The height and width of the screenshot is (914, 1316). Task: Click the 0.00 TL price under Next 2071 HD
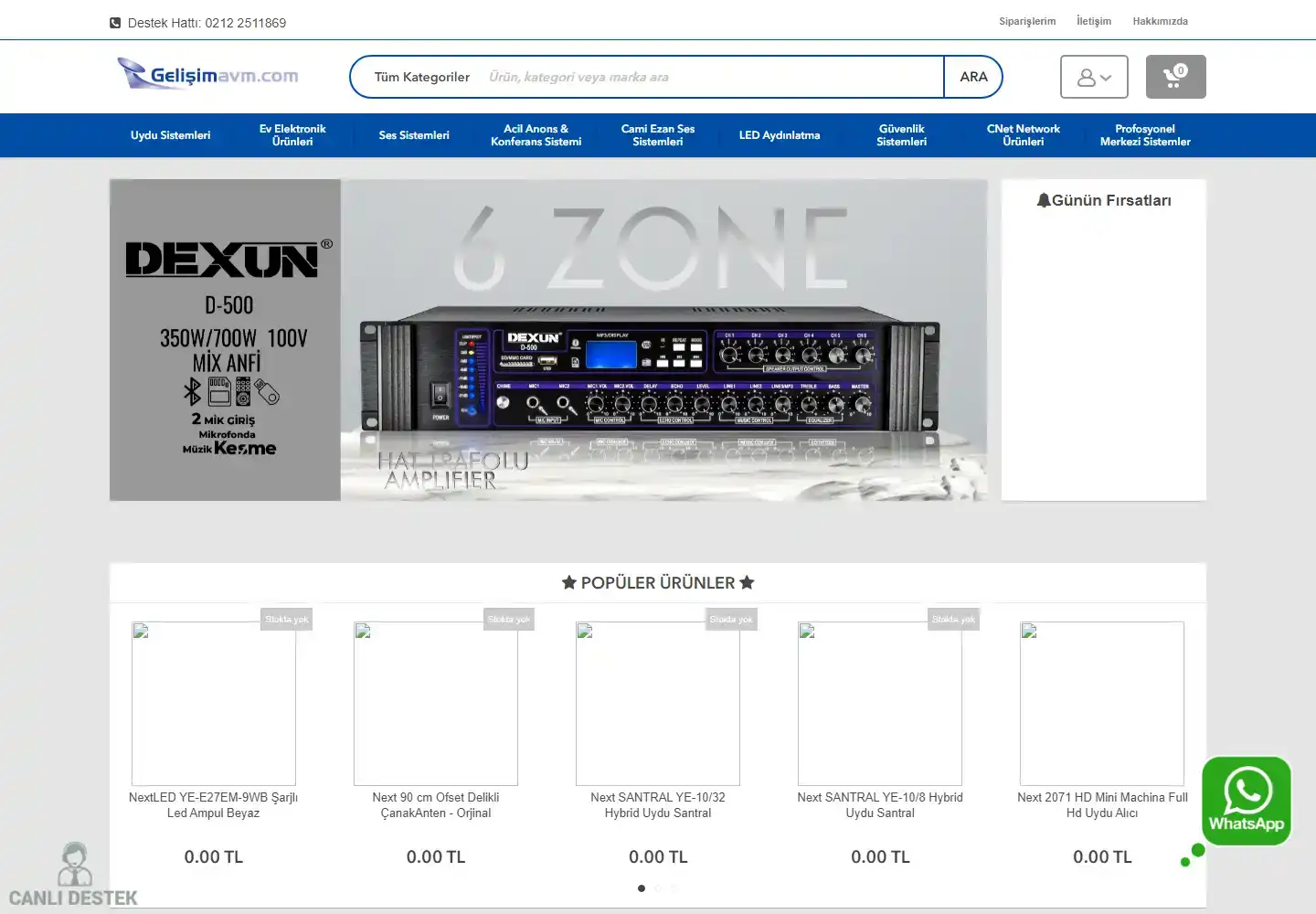(1102, 857)
